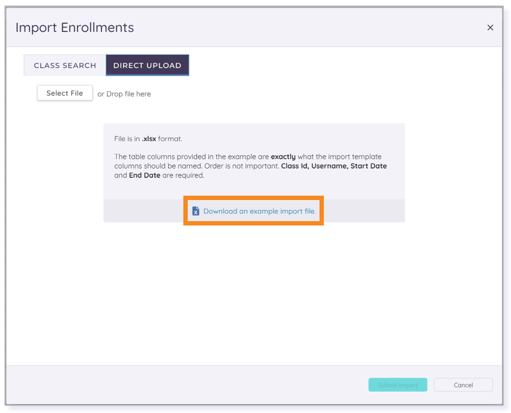Click the Select File button

tap(65, 93)
